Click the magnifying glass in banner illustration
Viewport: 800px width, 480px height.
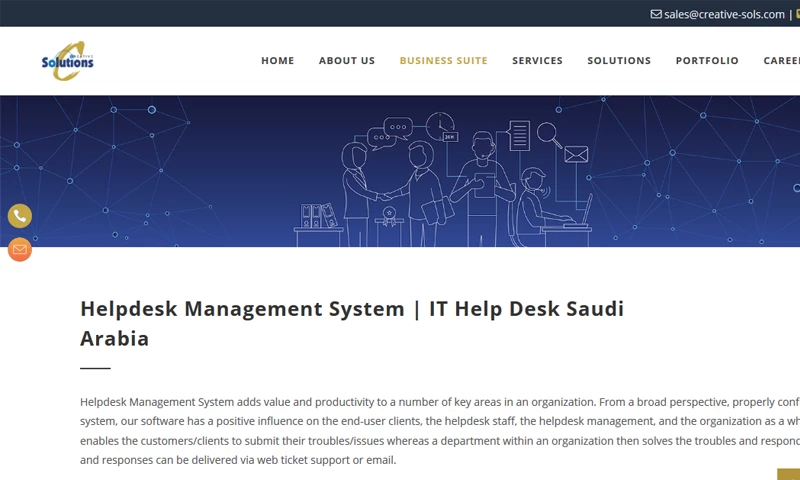(547, 133)
